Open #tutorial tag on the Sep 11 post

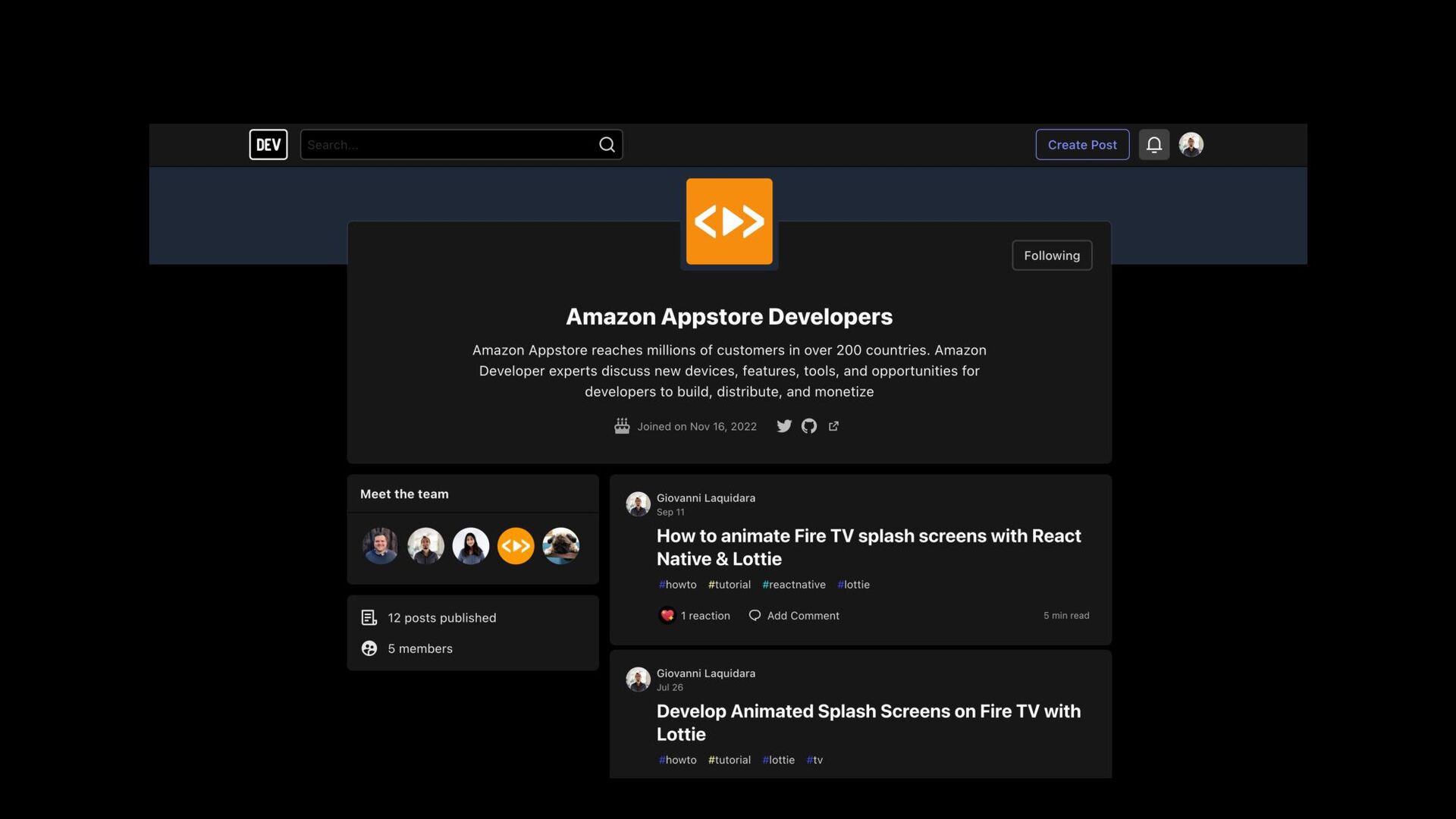coord(729,585)
